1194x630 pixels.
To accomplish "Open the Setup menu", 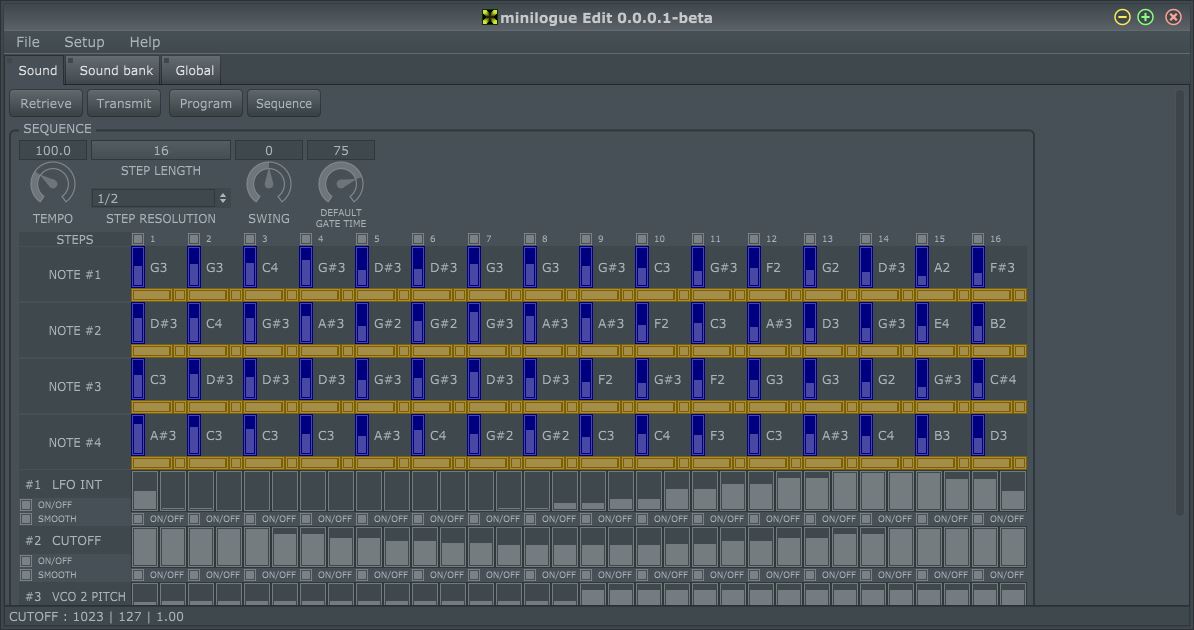I will (84, 42).
